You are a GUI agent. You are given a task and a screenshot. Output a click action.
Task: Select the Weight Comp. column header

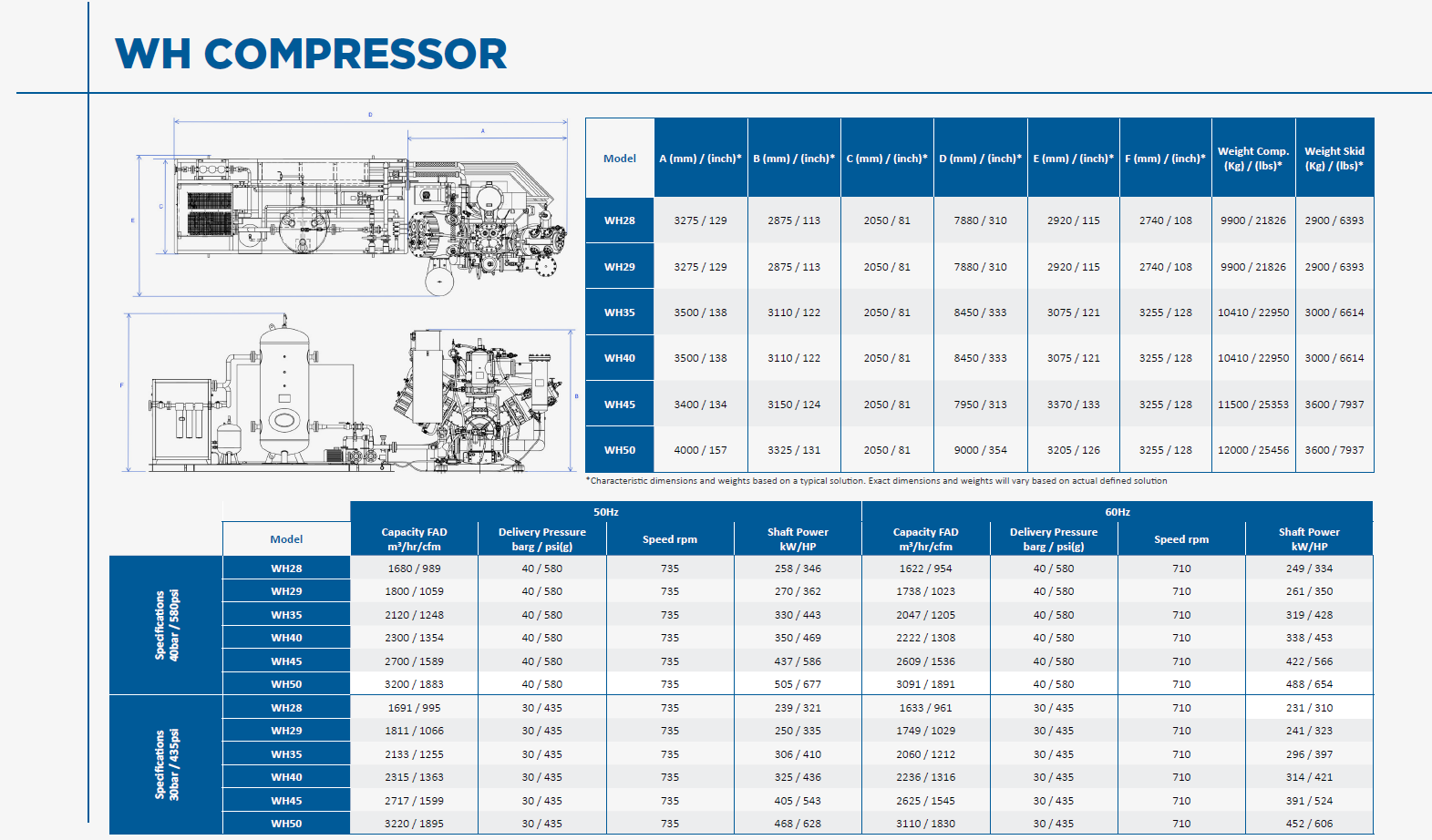pos(1253,159)
